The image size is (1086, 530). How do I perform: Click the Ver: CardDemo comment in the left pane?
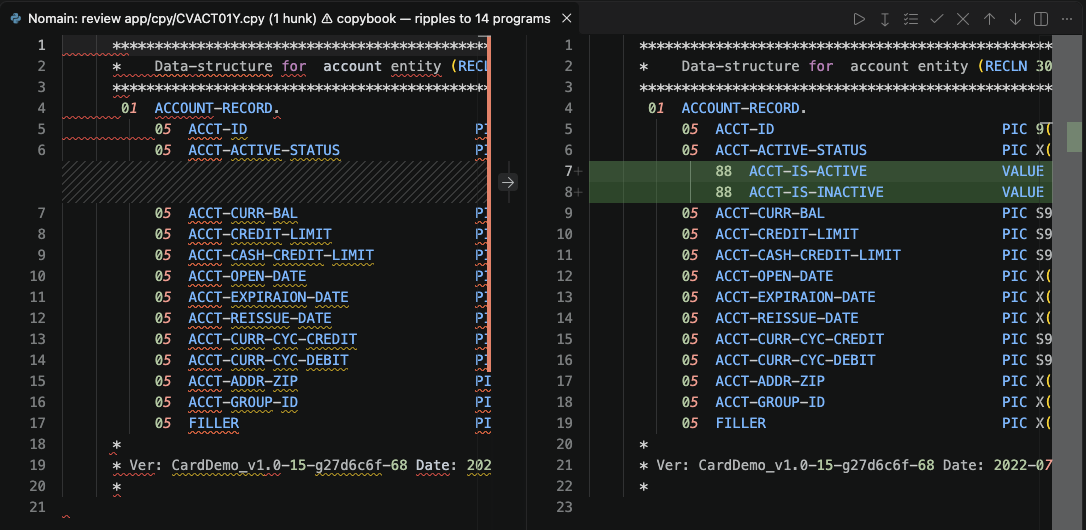tap(301, 466)
